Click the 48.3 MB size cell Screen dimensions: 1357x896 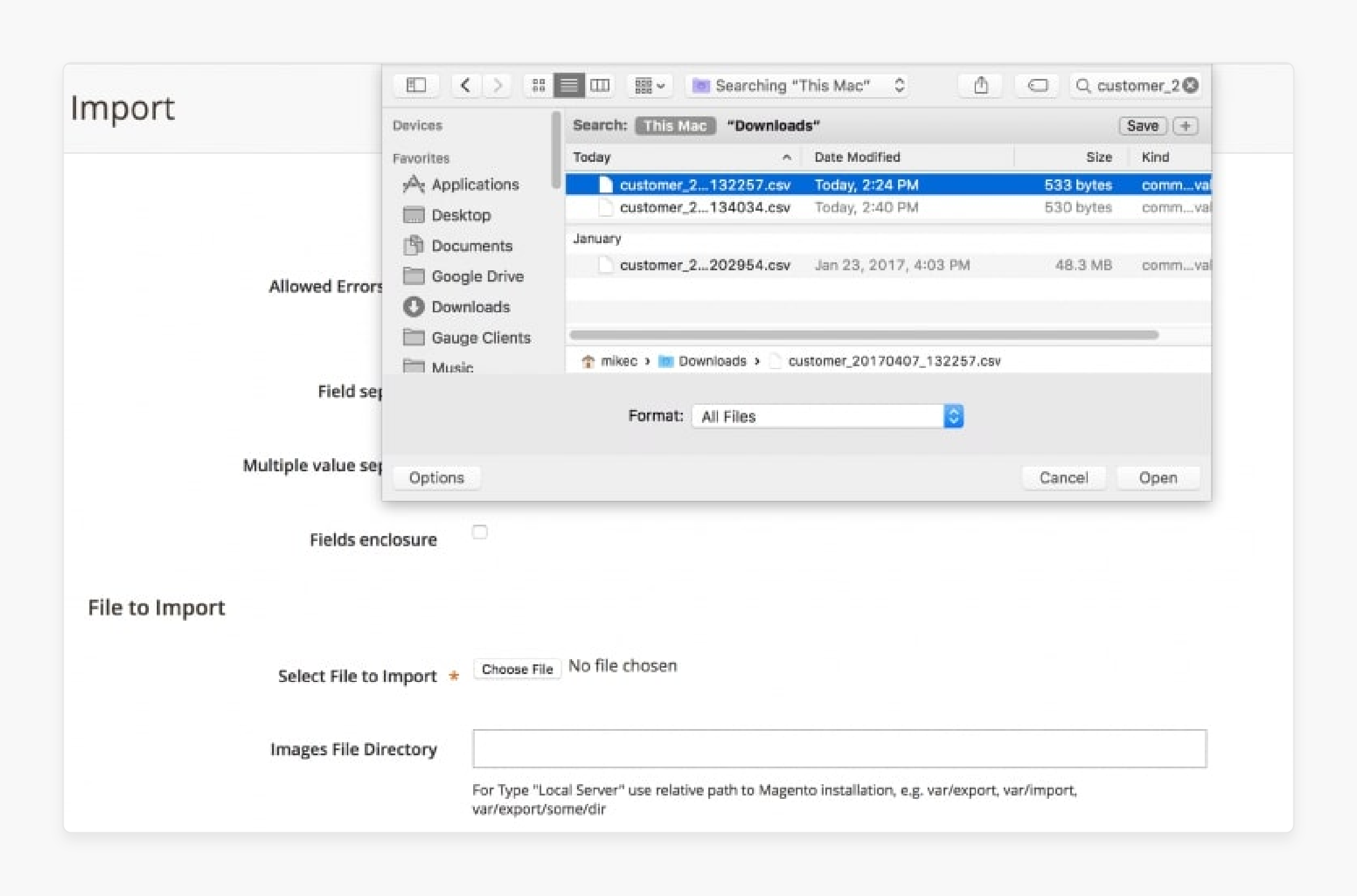pyautogui.click(x=1083, y=265)
